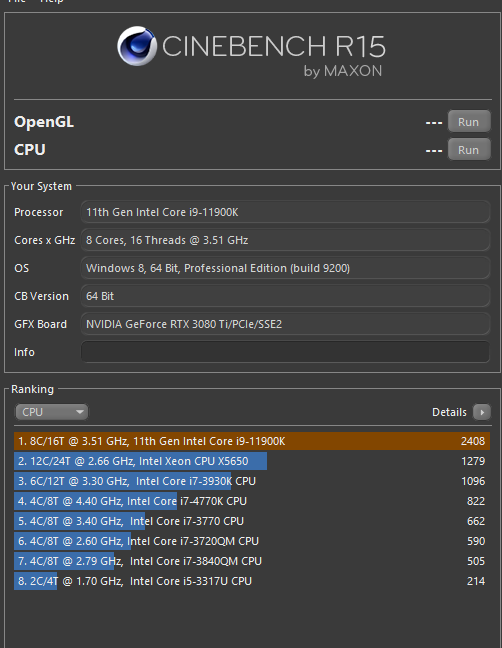Viewport: 502px width, 648px height.
Task: Click the OS information field
Action: (285, 268)
